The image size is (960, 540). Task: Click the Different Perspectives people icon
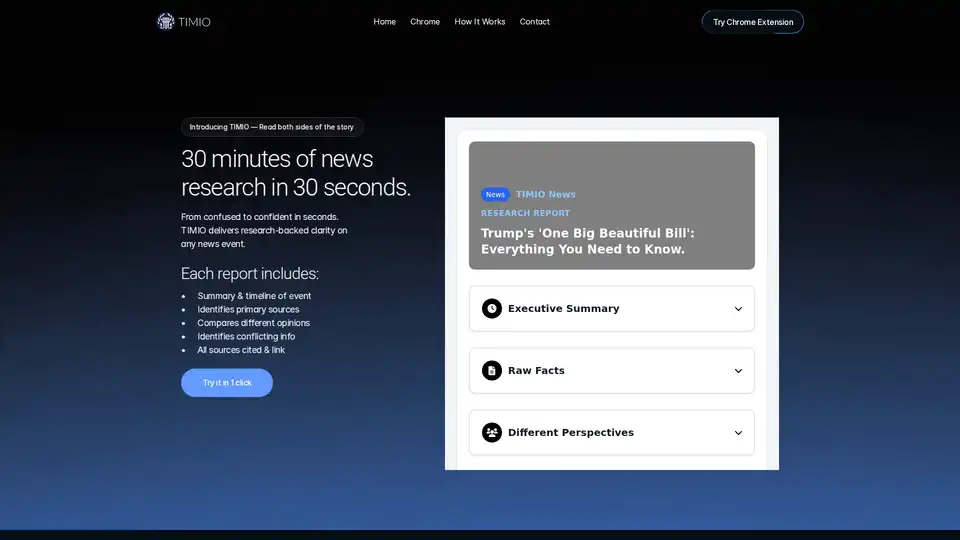tap(492, 433)
